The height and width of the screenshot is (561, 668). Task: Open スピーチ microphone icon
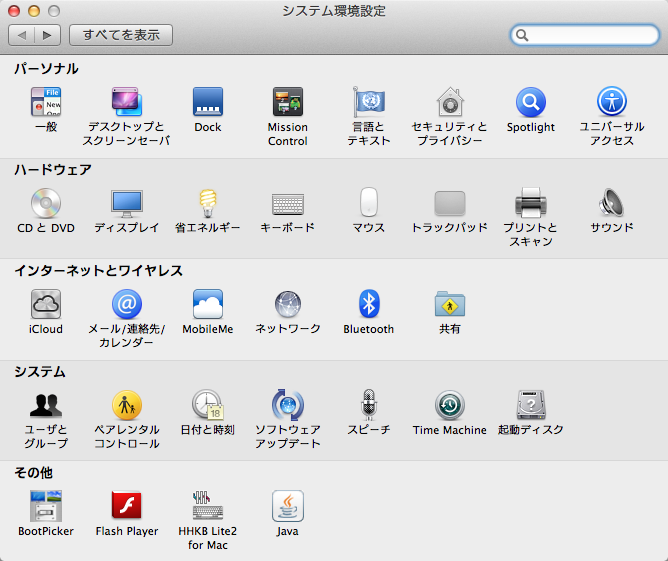369,405
